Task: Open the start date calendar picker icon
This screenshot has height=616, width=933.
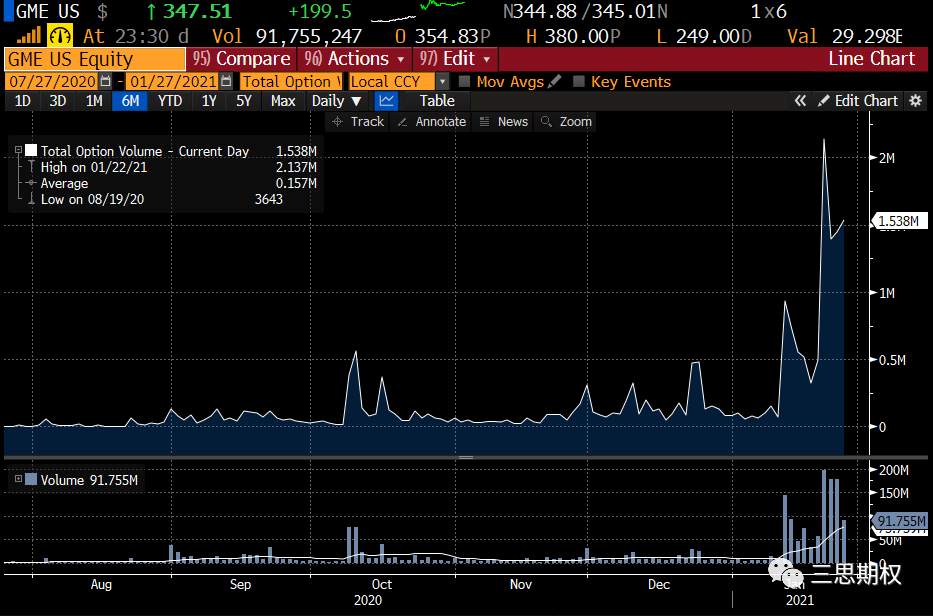Action: 105,81
